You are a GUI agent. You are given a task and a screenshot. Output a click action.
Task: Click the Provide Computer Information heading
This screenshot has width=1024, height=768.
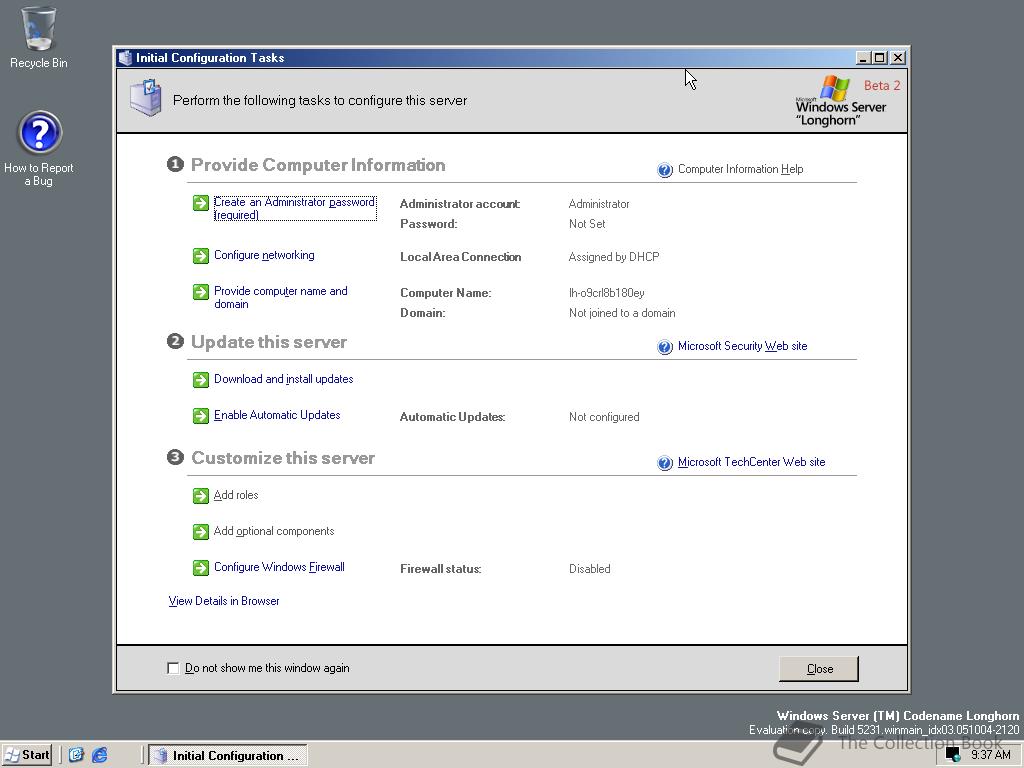(x=318, y=165)
